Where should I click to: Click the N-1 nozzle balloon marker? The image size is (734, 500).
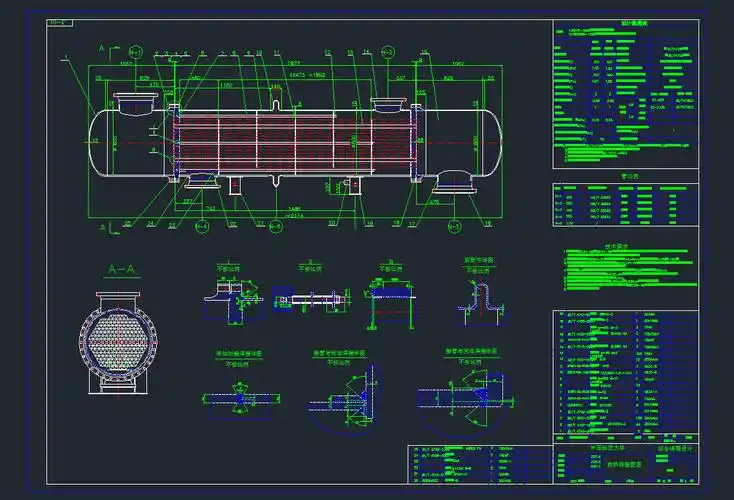click(137, 51)
